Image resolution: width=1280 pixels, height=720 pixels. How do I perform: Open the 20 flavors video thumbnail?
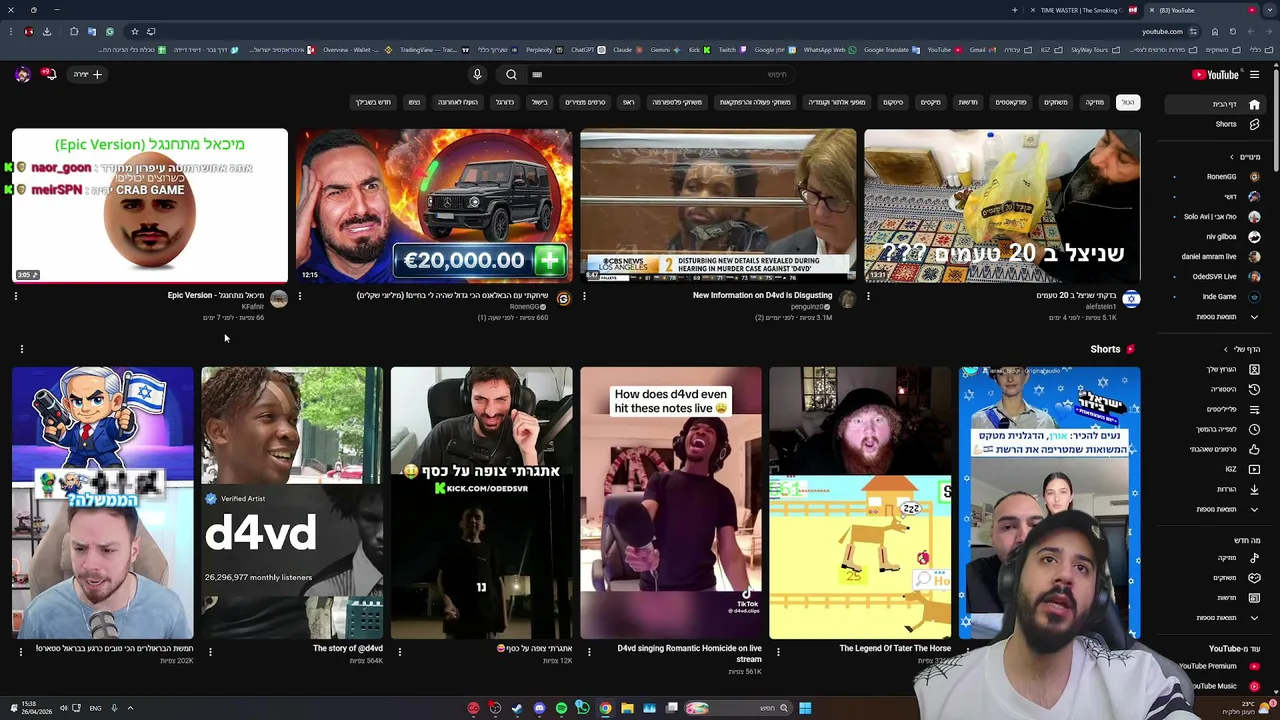tap(1002, 206)
